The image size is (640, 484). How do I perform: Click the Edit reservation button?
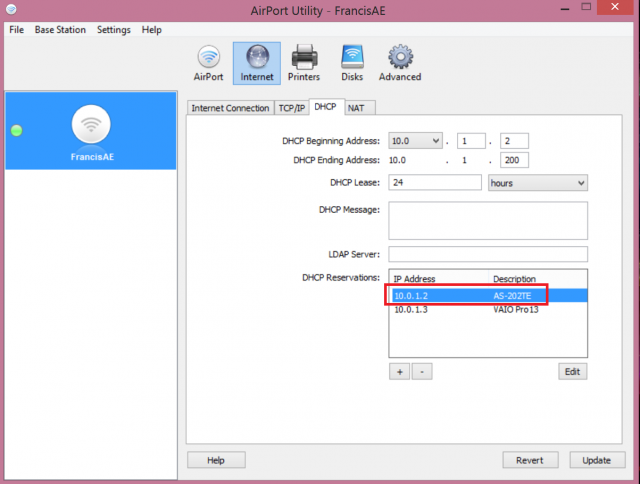[x=573, y=372]
